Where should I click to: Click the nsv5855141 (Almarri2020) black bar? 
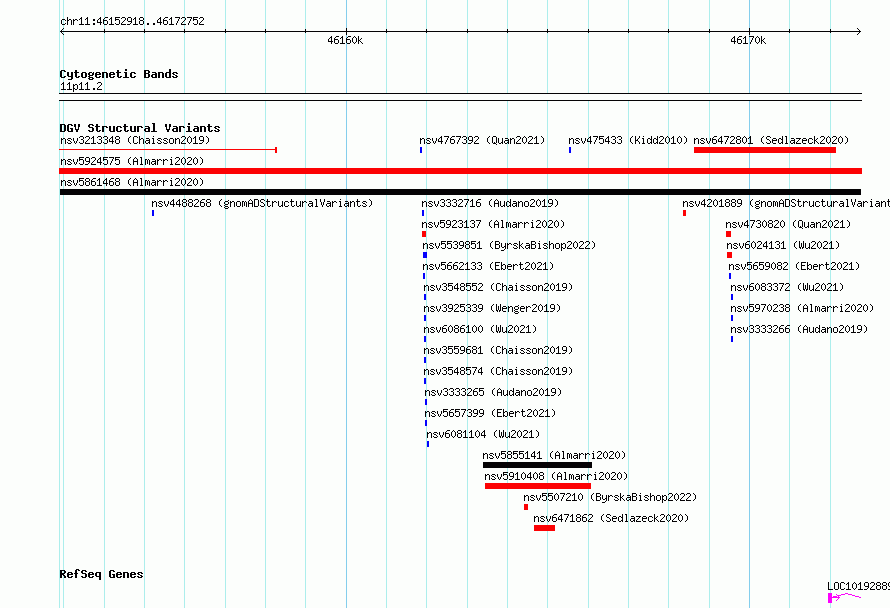[x=537, y=465]
